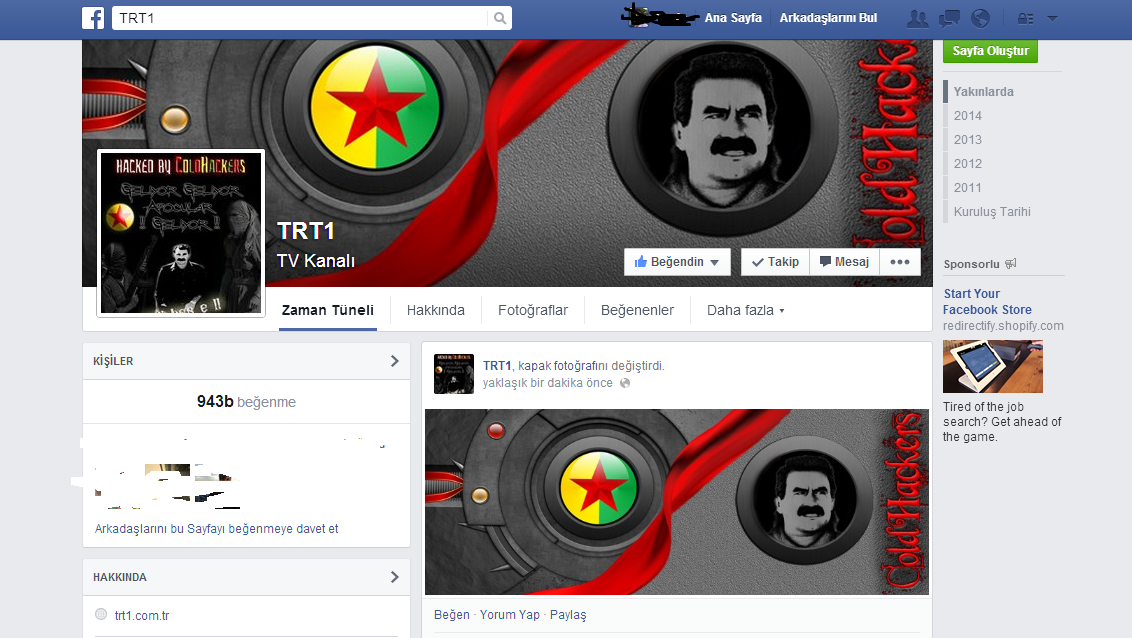Click the Sayfa Oluştur button
Image resolution: width=1132 pixels, height=638 pixels.
990,51
